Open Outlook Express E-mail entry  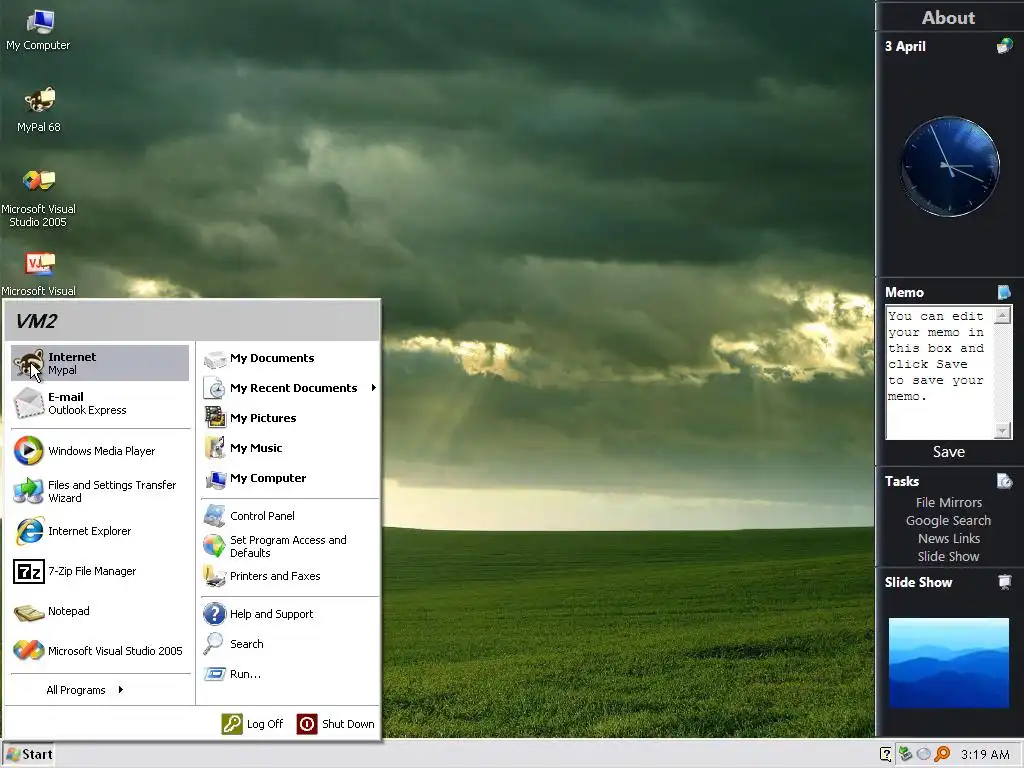100,403
